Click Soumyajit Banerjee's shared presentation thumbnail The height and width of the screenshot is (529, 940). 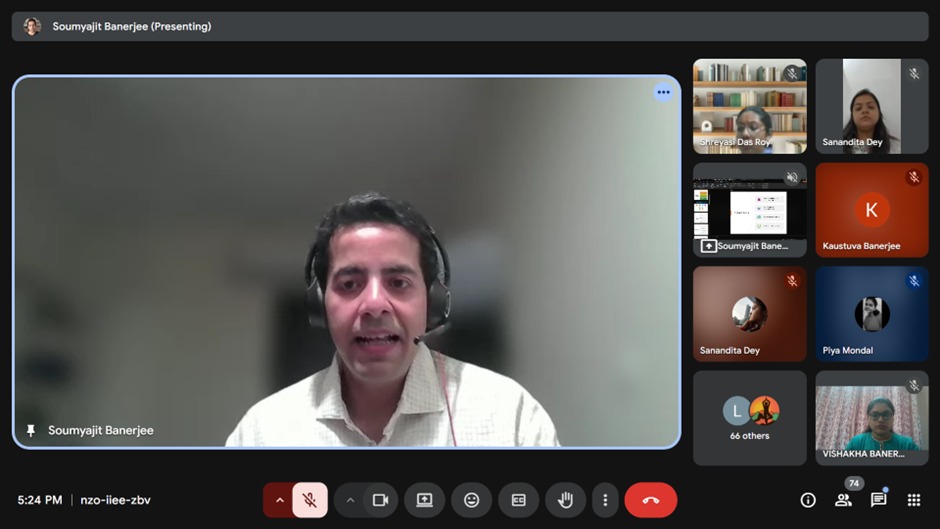pyautogui.click(x=750, y=210)
